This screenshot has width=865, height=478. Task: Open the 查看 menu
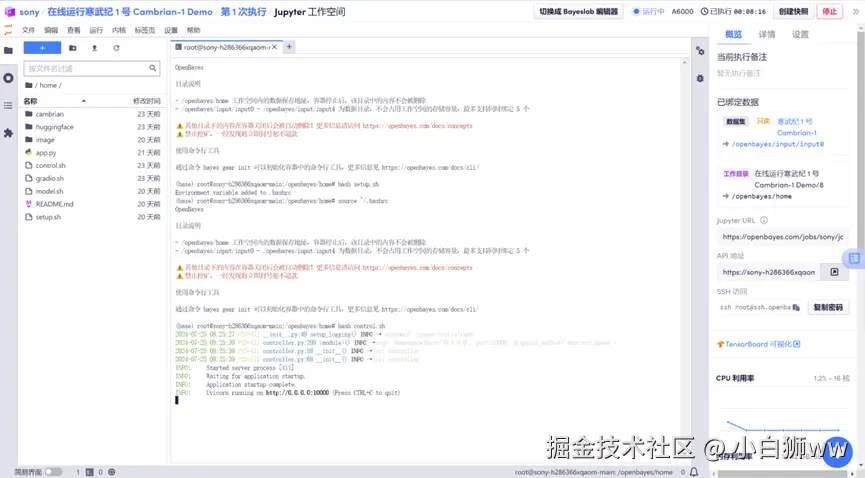(x=74, y=30)
